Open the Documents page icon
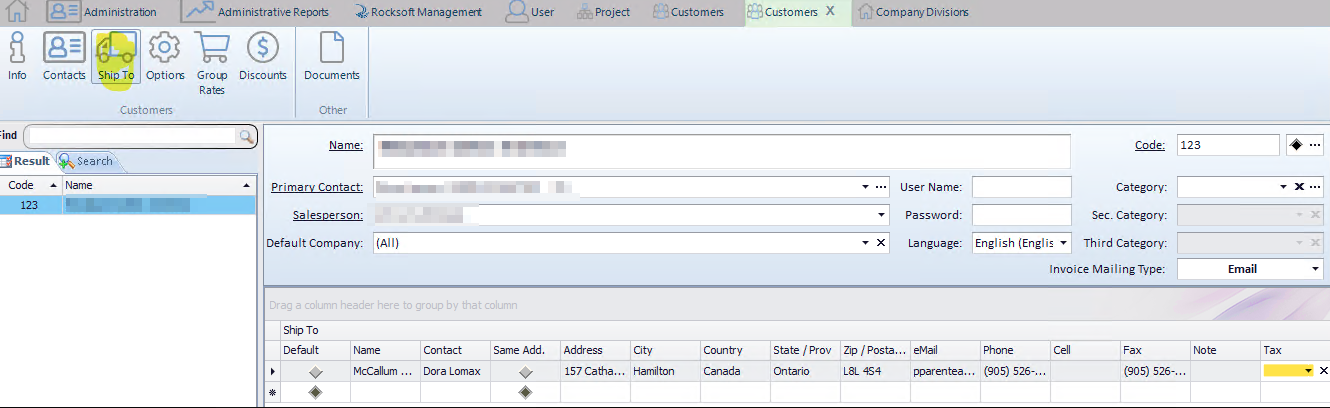 pyautogui.click(x=331, y=56)
